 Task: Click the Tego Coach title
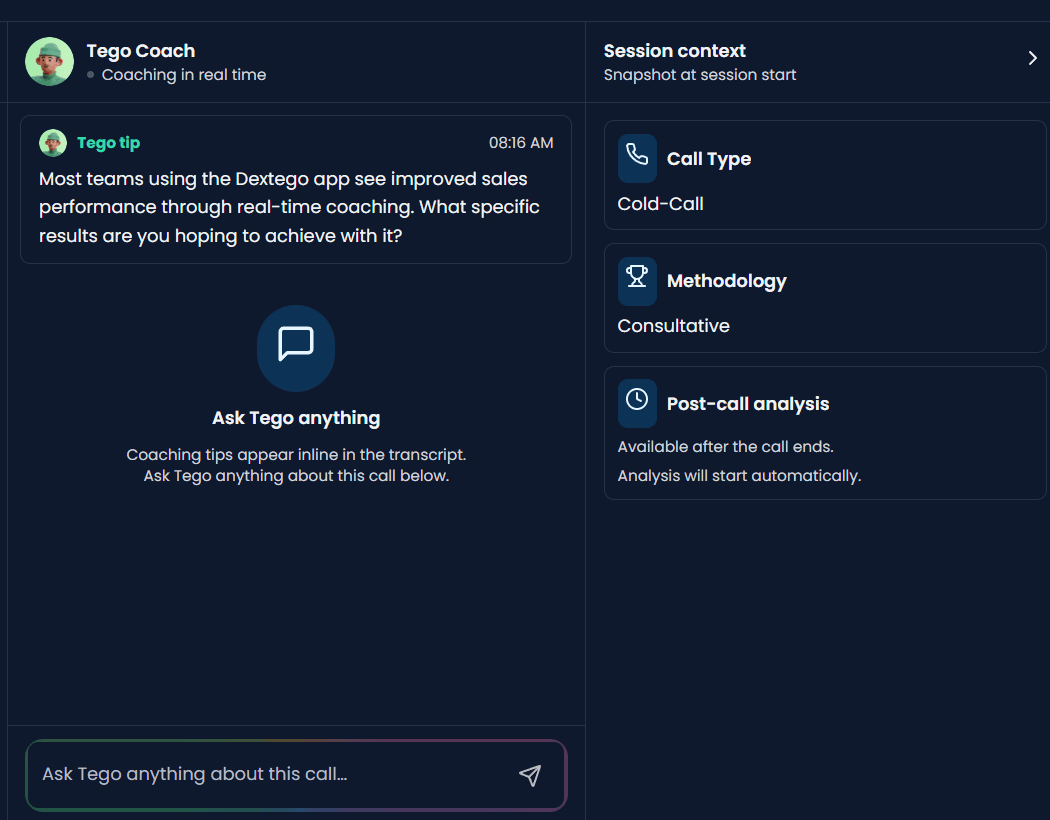coord(141,51)
